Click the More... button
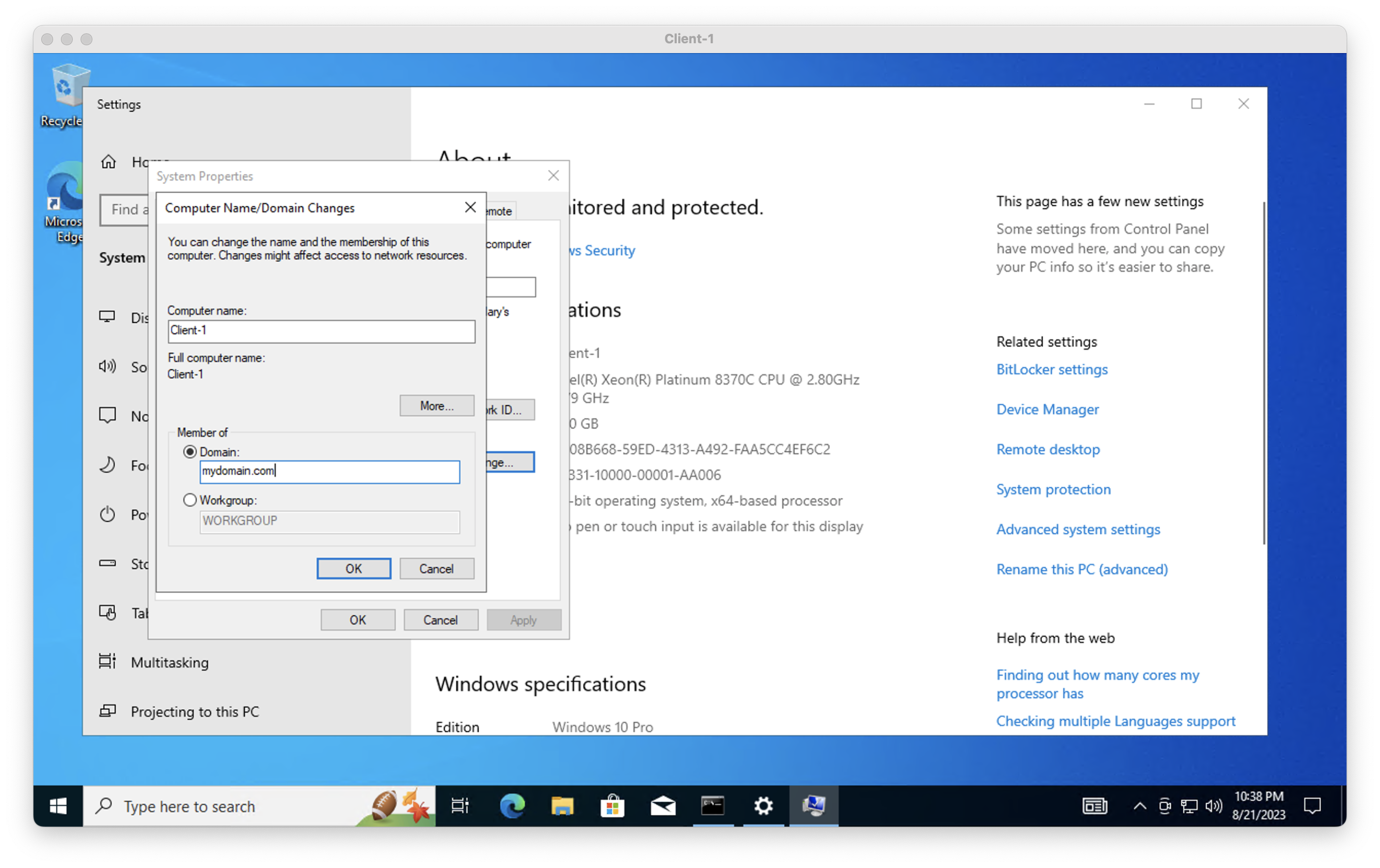 coord(437,405)
